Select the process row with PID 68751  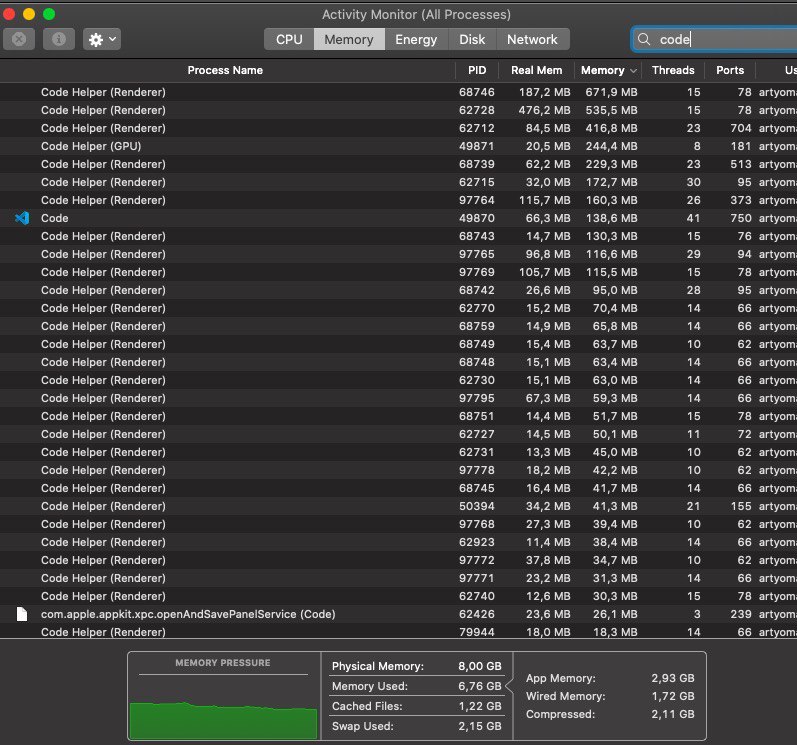pos(398,416)
